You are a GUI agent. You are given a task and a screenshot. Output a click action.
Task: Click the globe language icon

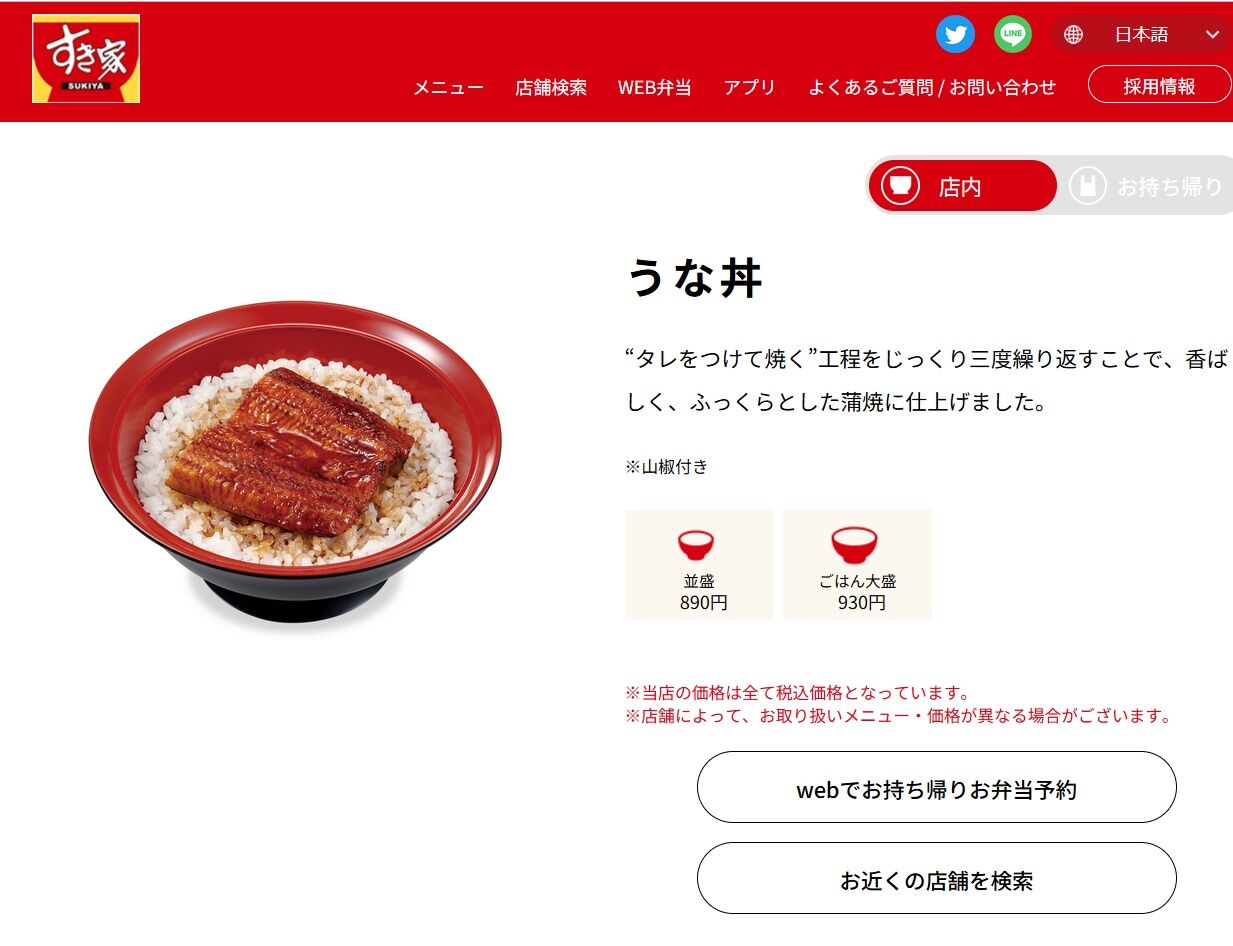1073,35
